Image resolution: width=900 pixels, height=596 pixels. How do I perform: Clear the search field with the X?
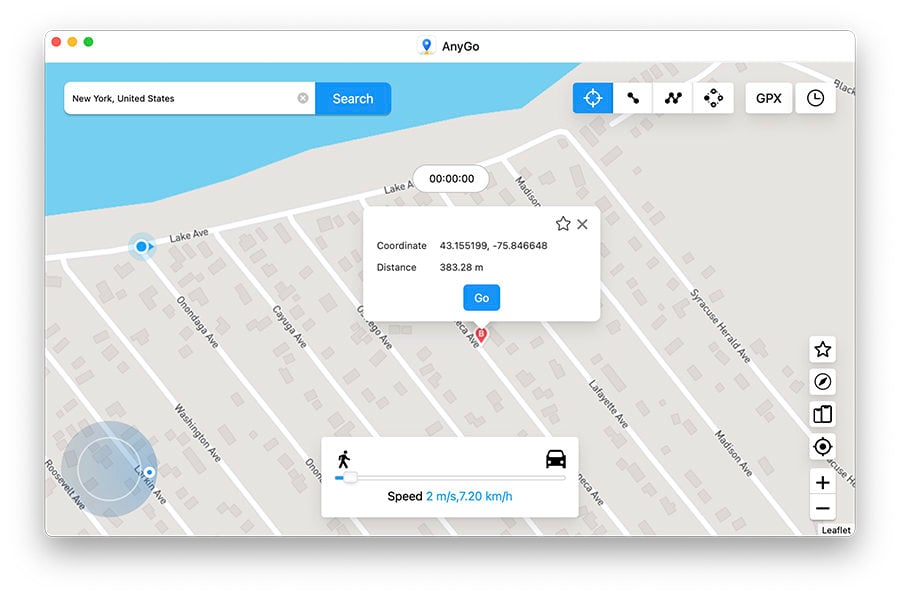pyautogui.click(x=303, y=98)
